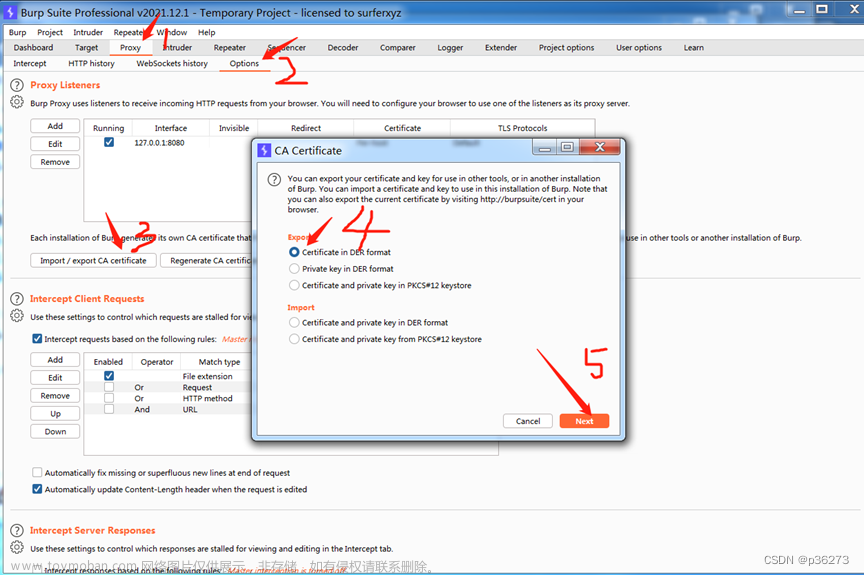Screen dimensions: 864x575
Task: Enable the Or HTTP method rule checkbox
Action: click(x=109, y=398)
